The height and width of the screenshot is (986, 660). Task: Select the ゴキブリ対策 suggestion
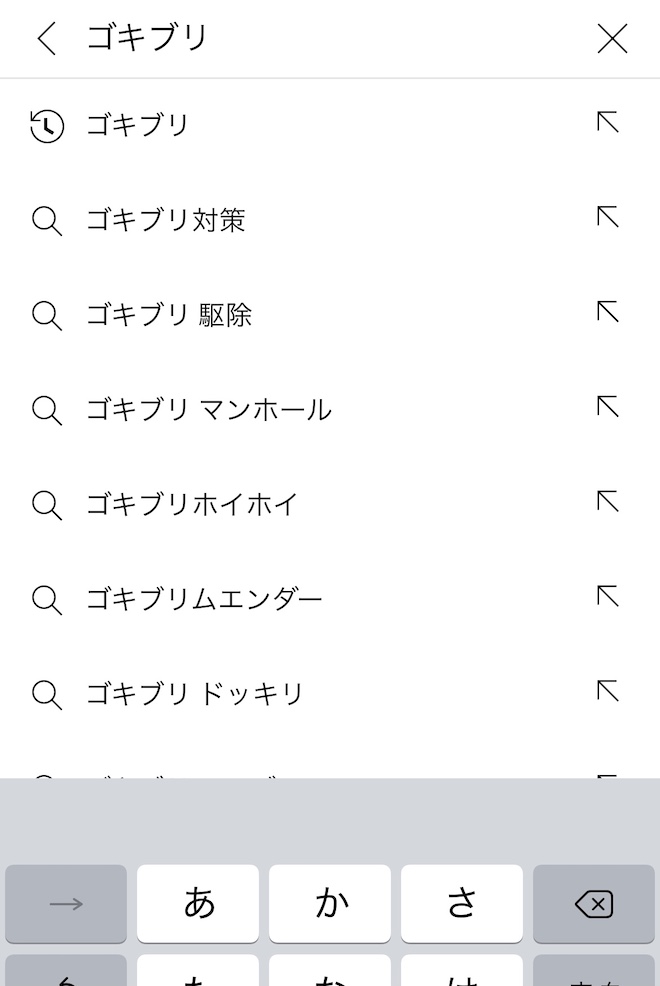click(x=166, y=220)
